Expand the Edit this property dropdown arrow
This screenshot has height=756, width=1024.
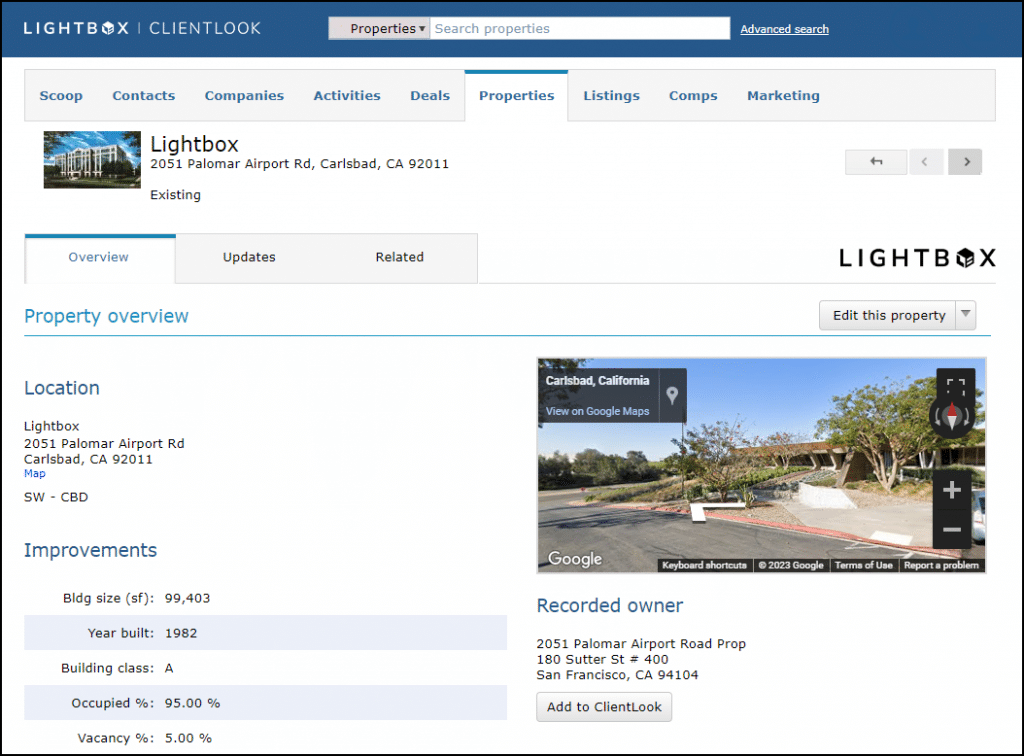click(x=965, y=315)
